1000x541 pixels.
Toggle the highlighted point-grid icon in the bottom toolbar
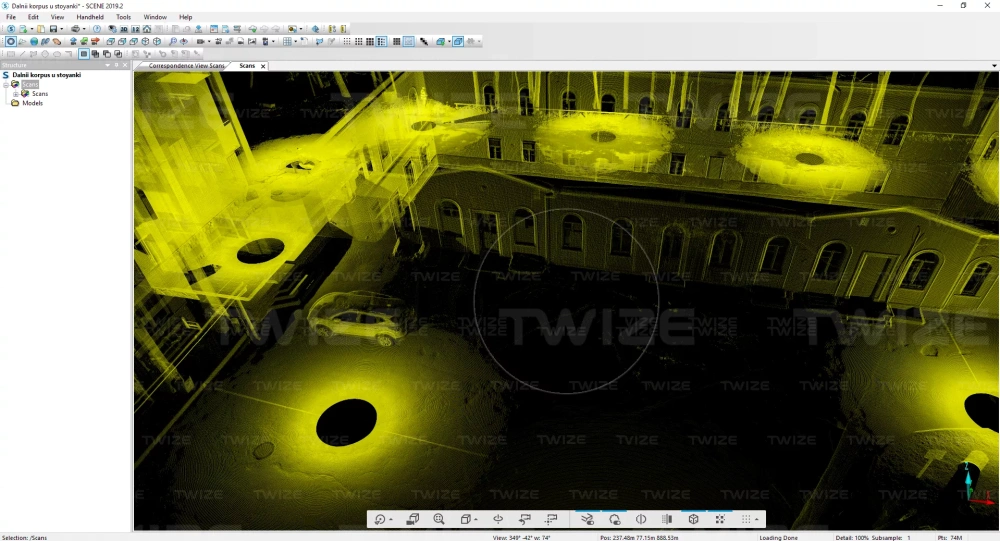(719, 520)
